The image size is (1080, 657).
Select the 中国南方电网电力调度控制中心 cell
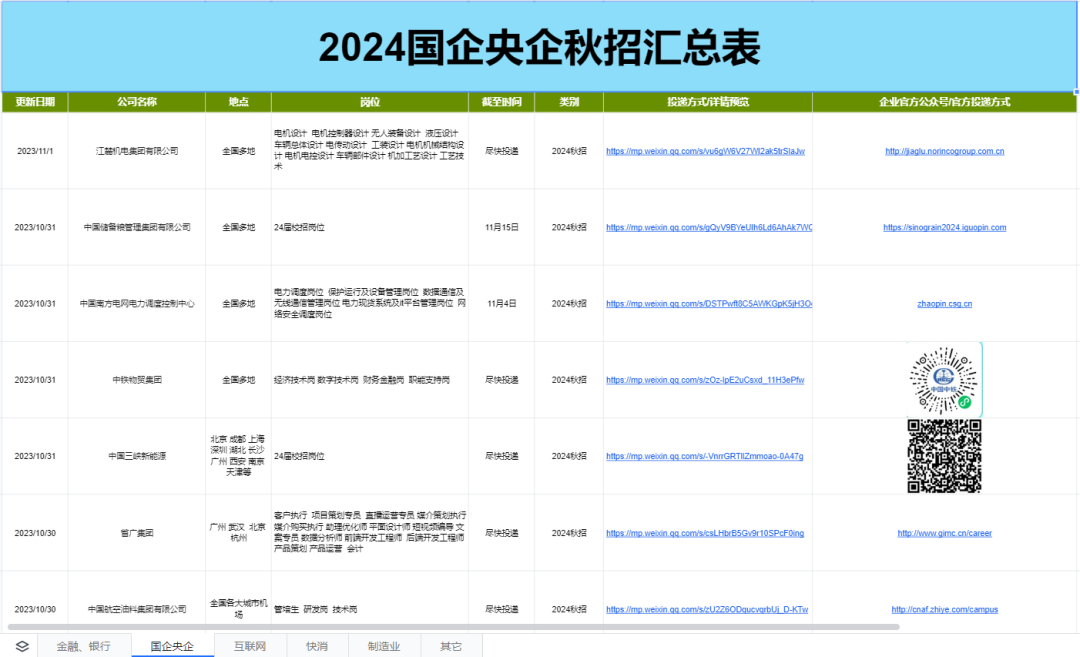point(136,304)
